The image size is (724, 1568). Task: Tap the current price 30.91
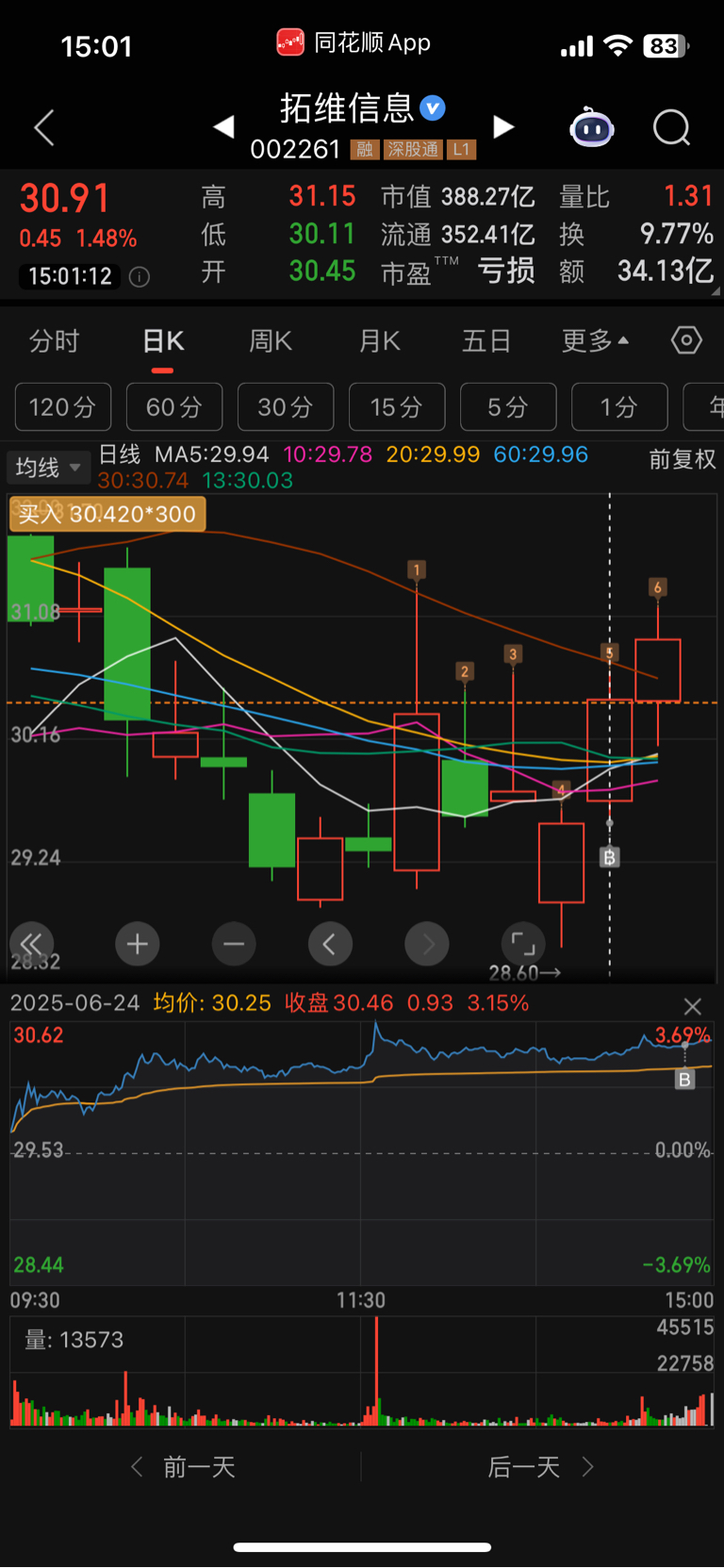(x=65, y=199)
